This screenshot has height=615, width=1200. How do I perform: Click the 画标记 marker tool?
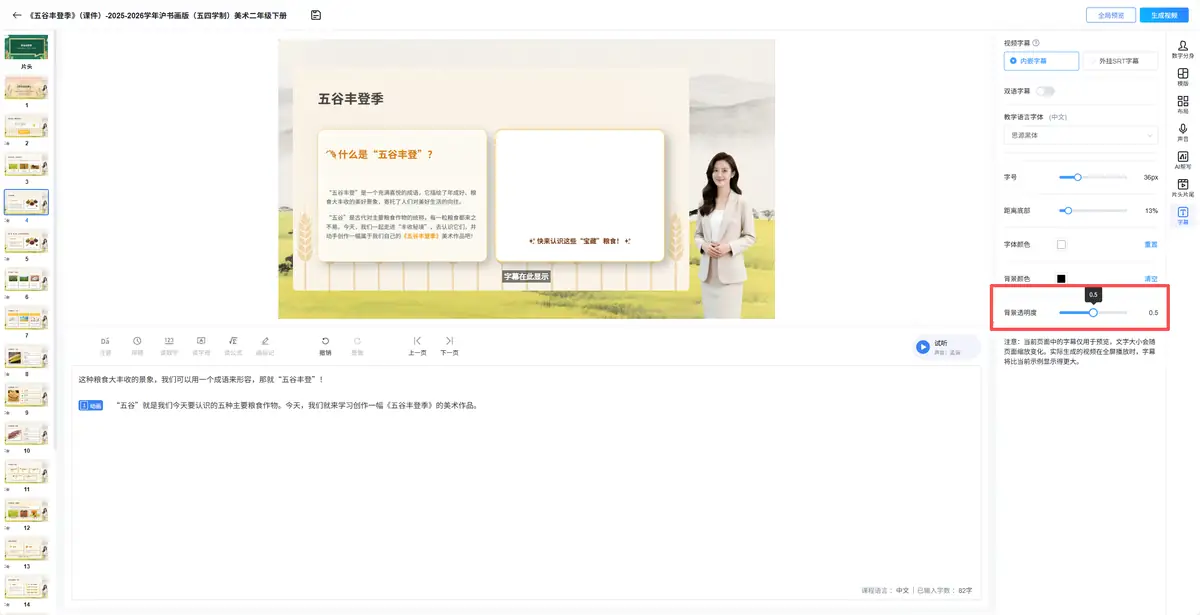pos(265,346)
